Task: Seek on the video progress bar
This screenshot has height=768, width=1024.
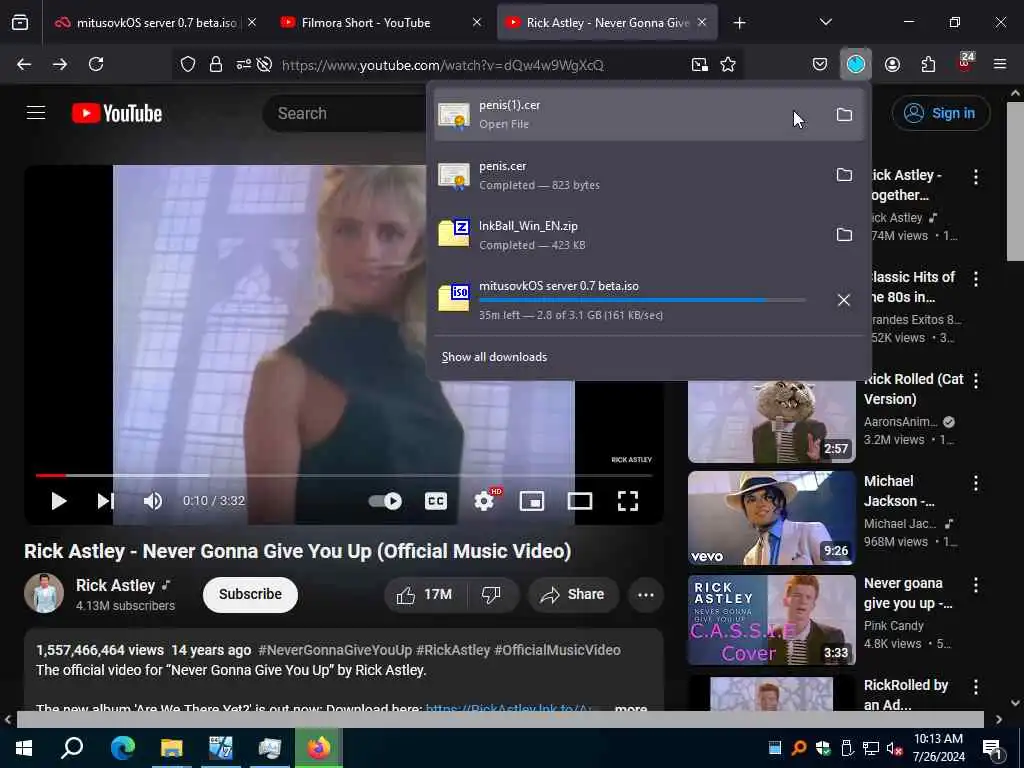Action: (344, 475)
